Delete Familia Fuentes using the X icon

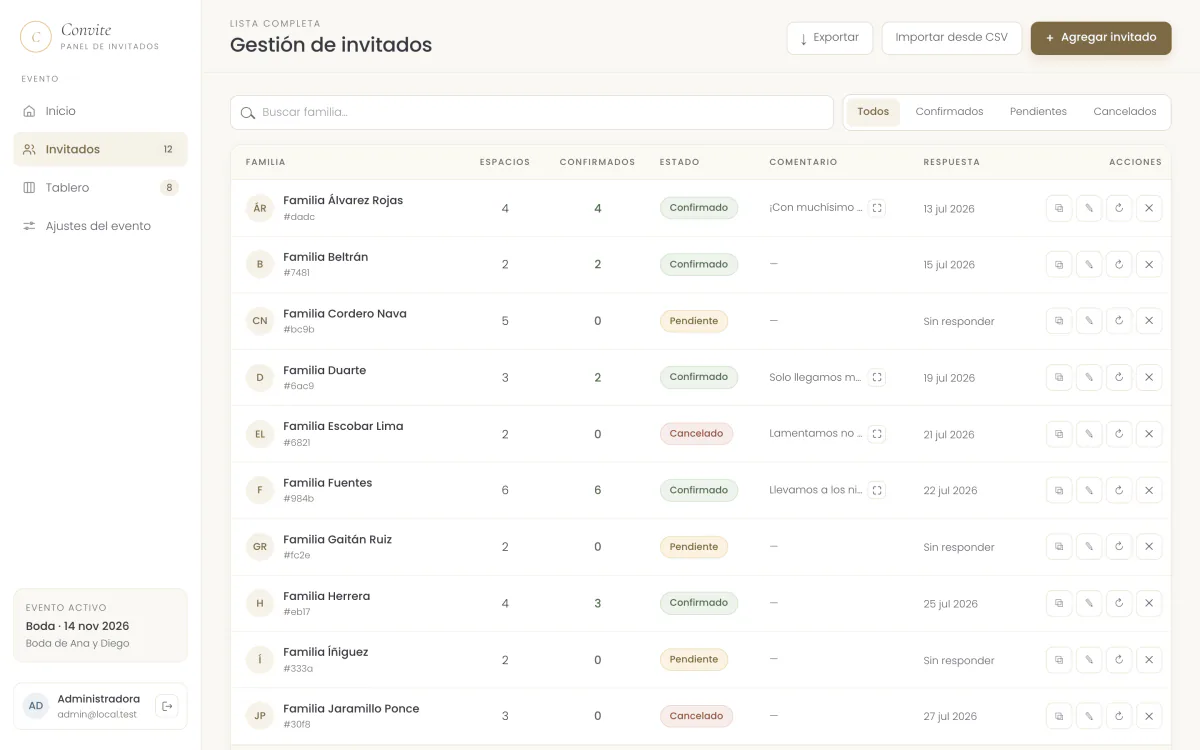pos(1149,490)
